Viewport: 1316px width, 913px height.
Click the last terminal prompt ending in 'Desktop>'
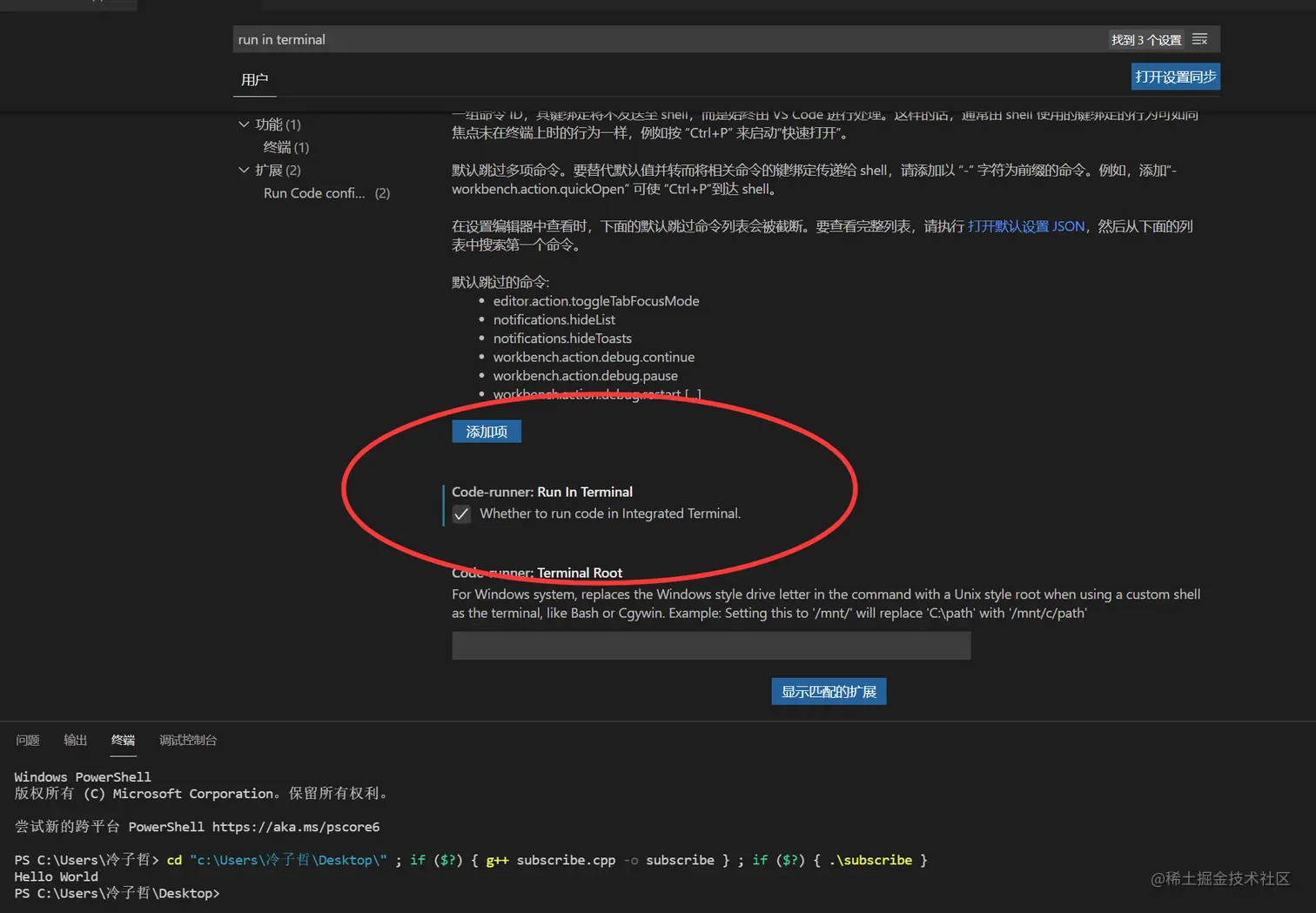(x=117, y=893)
